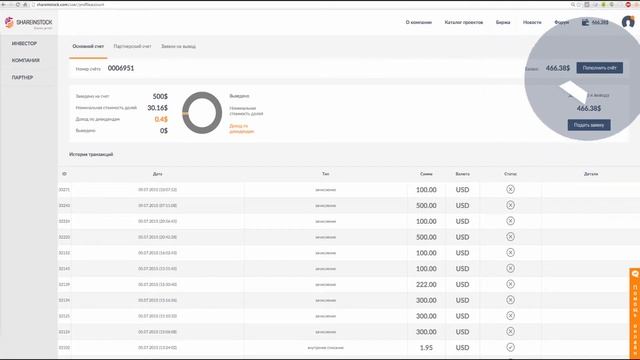Click the checkmark status icon in 1.95 row
Image resolution: width=640 pixels, height=360 pixels.
pos(510,347)
